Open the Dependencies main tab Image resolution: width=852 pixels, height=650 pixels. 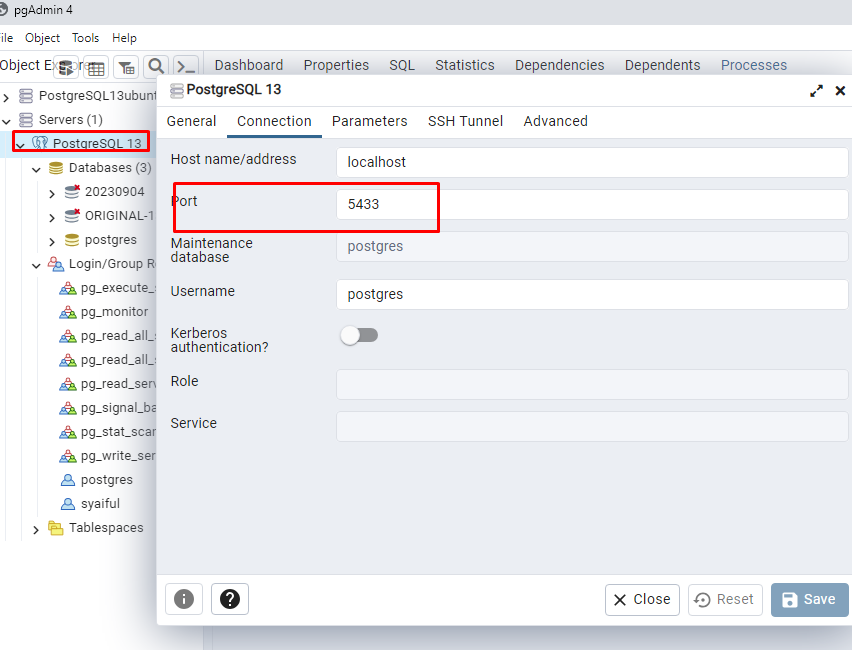point(560,65)
